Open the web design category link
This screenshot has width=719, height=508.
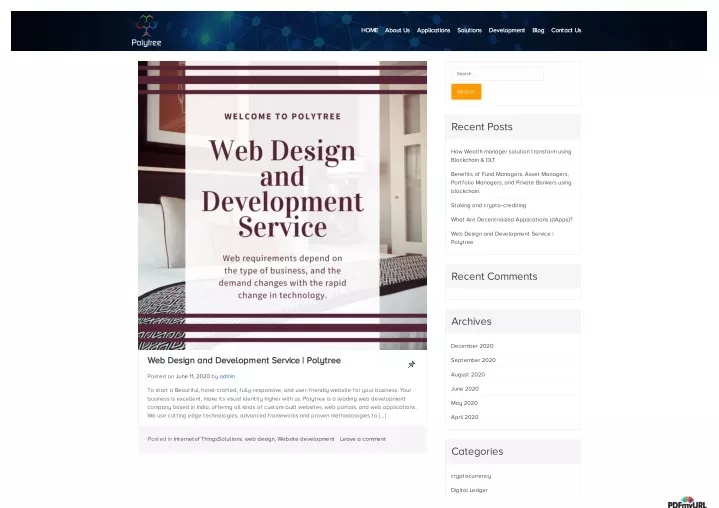click(260, 439)
